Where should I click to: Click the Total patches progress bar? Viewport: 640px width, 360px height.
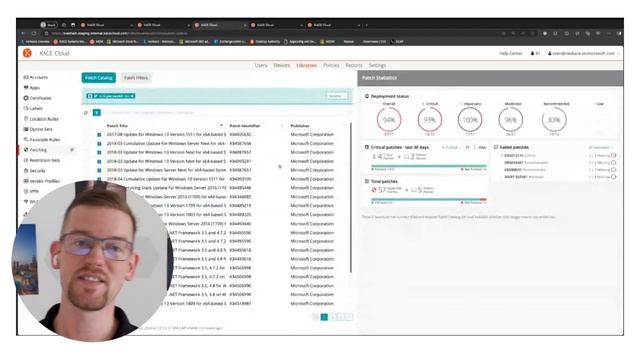(429, 200)
